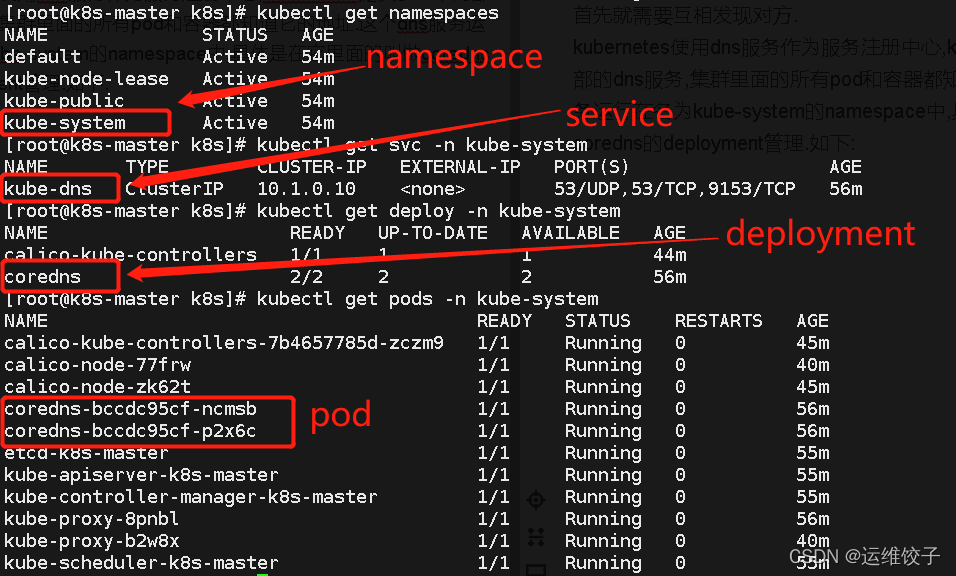956x576 pixels.
Task: Click the '<none>' external IP value
Action: pyautogui.click(x=433, y=189)
